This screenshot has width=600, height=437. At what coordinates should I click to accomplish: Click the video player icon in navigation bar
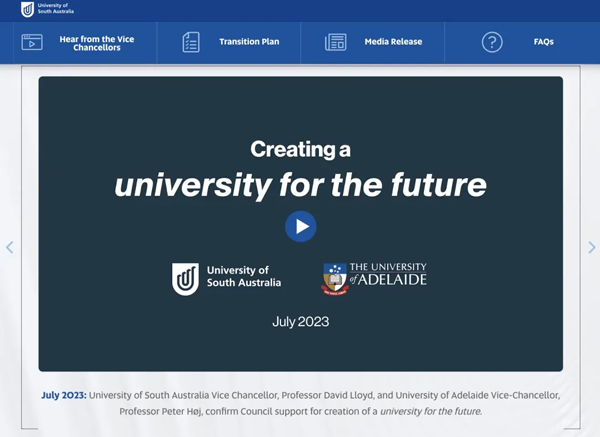32,43
